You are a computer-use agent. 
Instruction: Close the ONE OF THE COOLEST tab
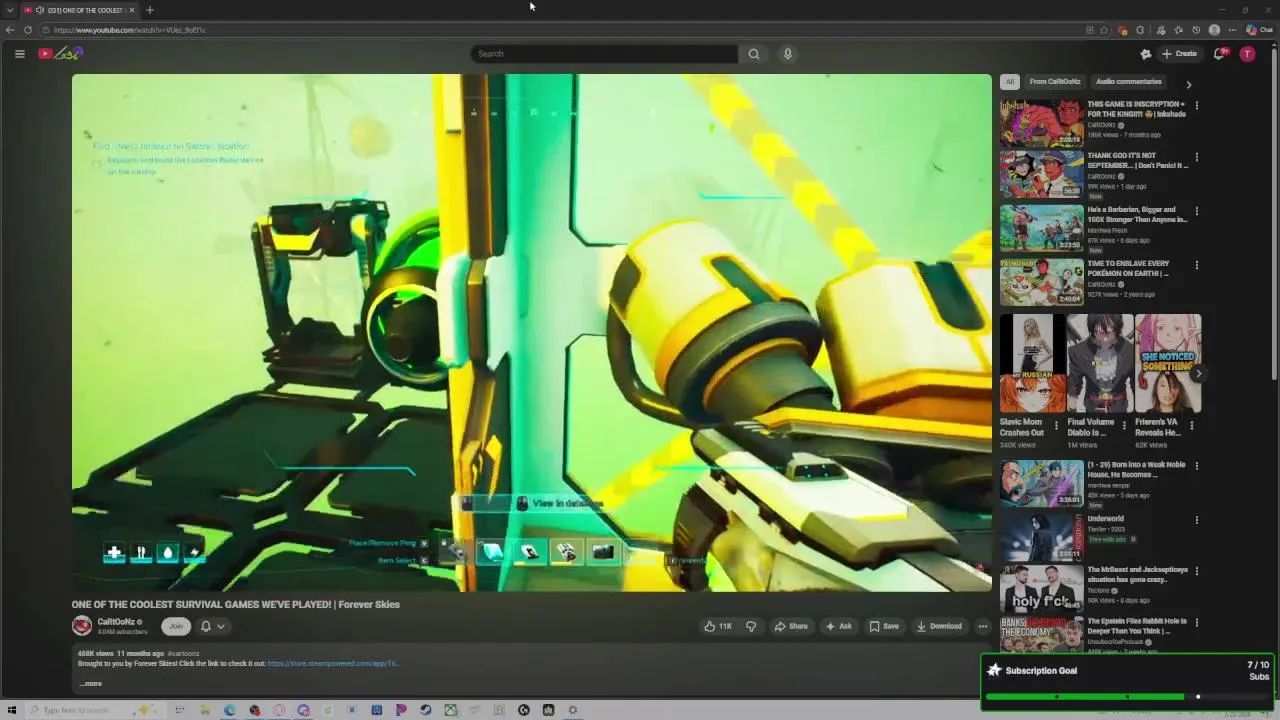[131, 10]
